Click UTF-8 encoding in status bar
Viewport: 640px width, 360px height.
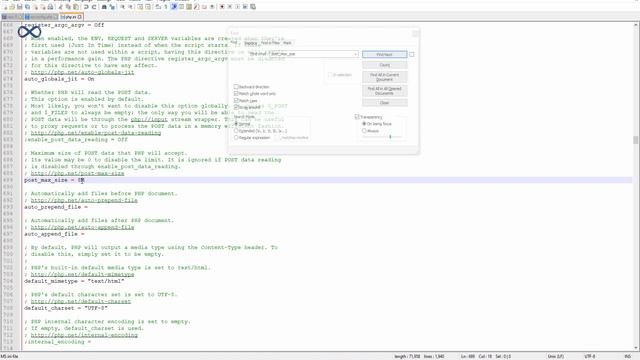[x=590, y=356]
